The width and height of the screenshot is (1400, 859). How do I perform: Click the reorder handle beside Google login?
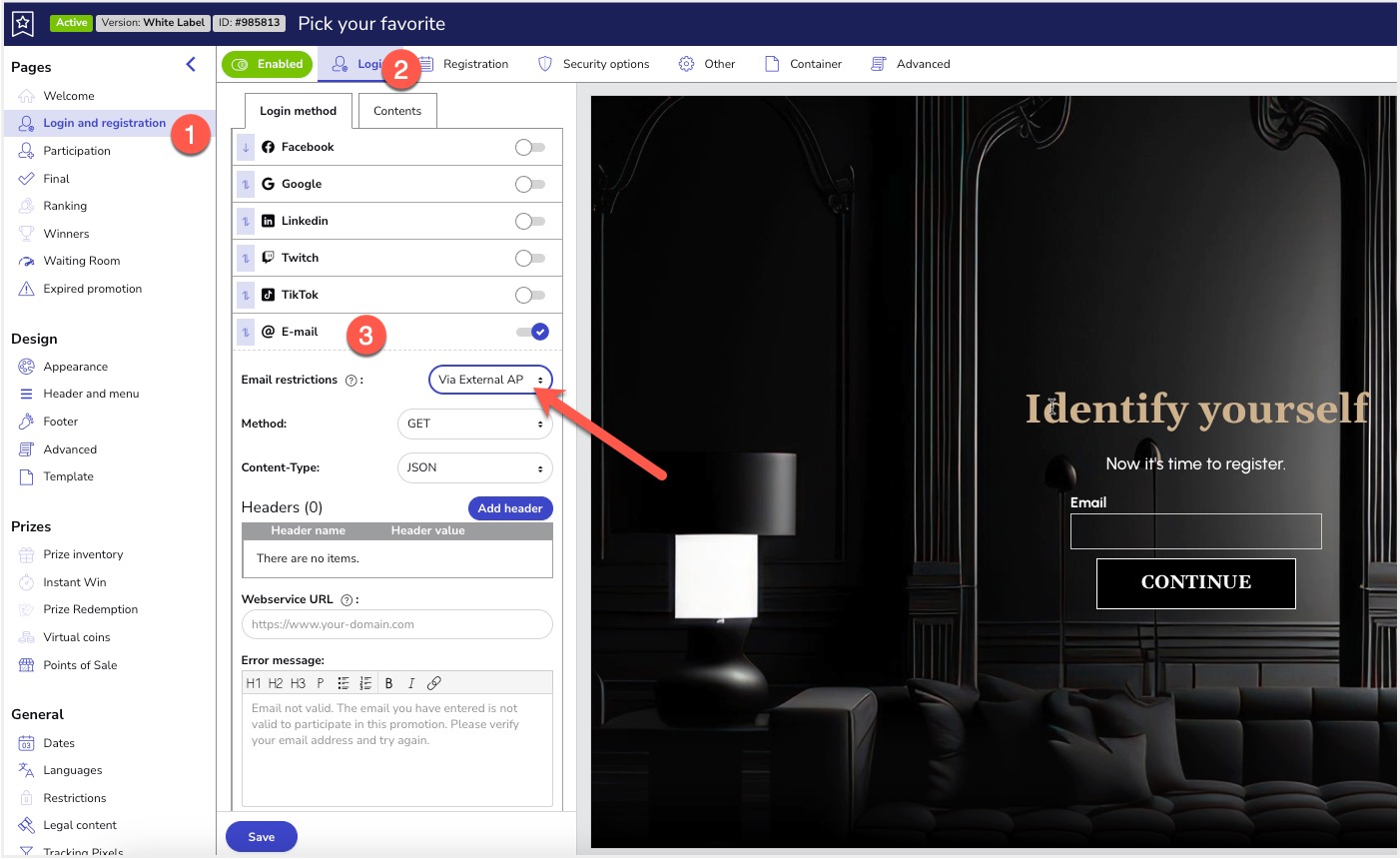coord(246,184)
